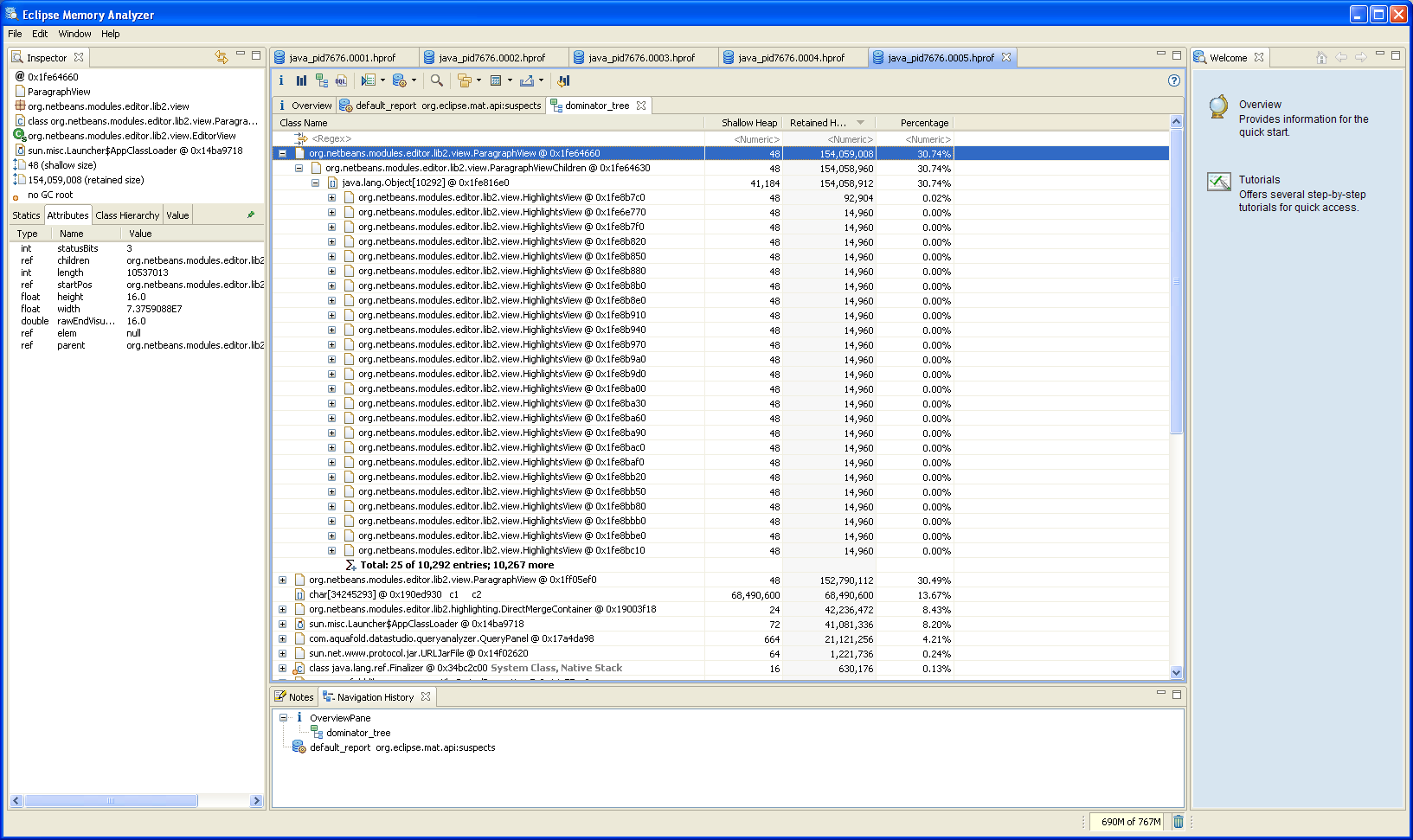Viewport: 1413px width, 840px height.
Task: Click the Inspector horizontal scrollbar thumb
Action: coord(111,801)
